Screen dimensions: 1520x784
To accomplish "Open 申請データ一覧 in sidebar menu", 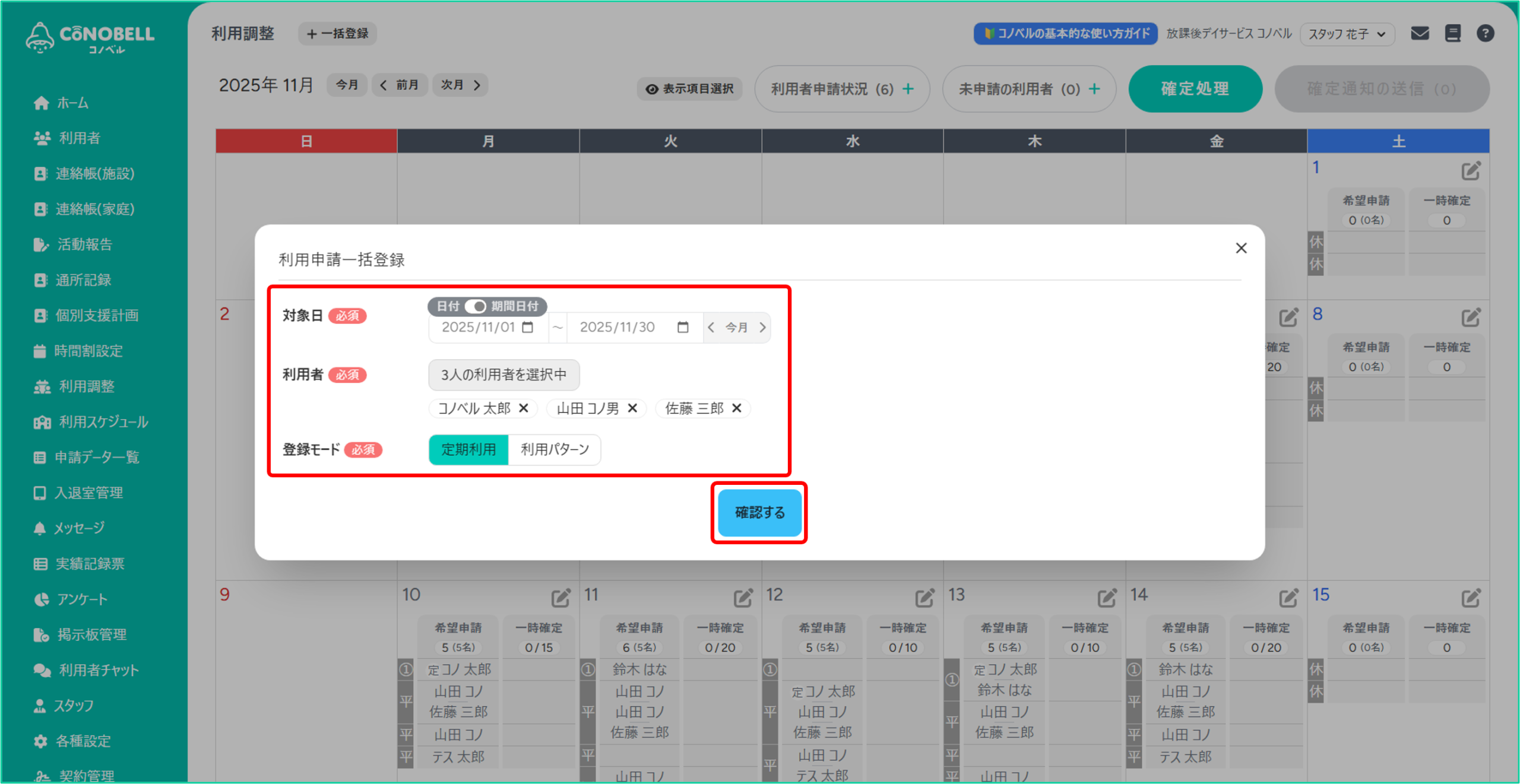I will pos(97,457).
